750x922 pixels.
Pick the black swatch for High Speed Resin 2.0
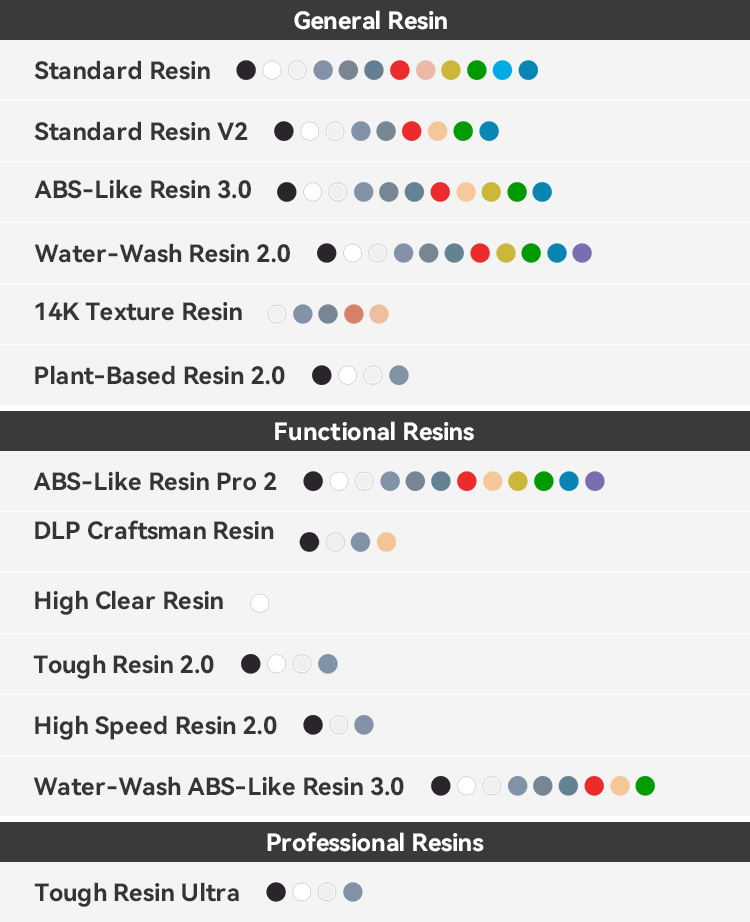click(313, 725)
